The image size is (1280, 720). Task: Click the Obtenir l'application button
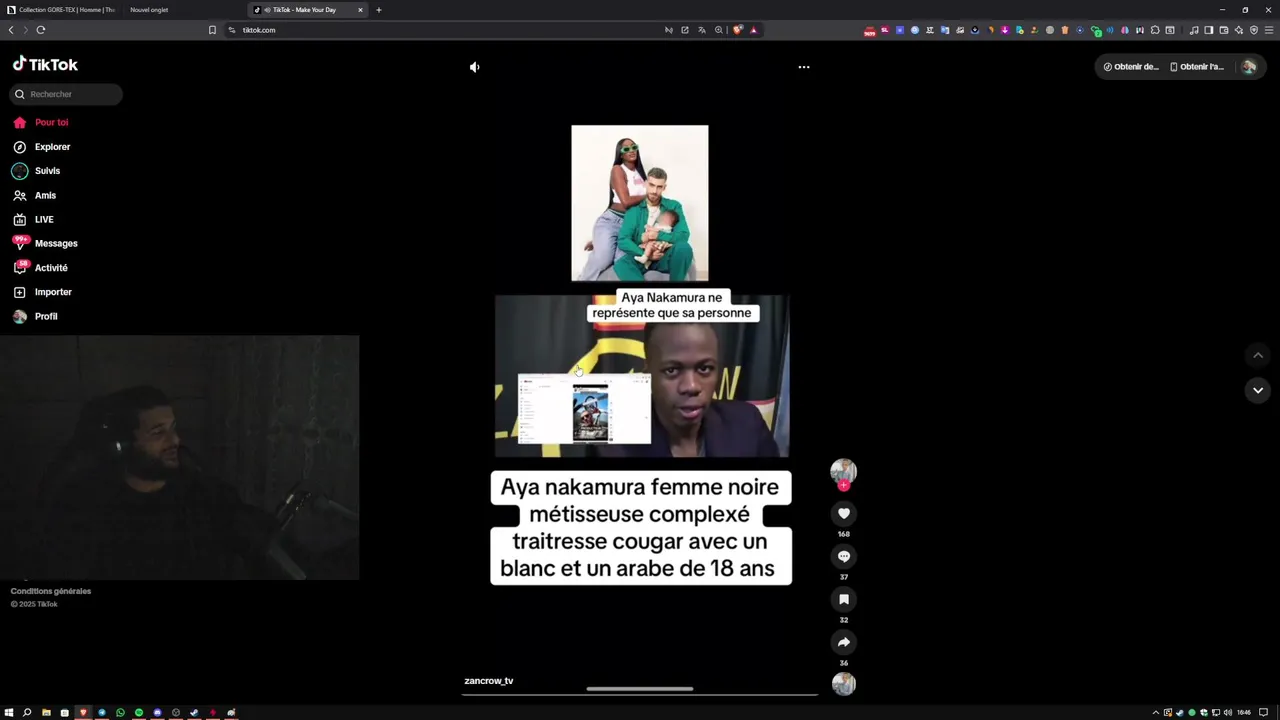[x=1197, y=67]
